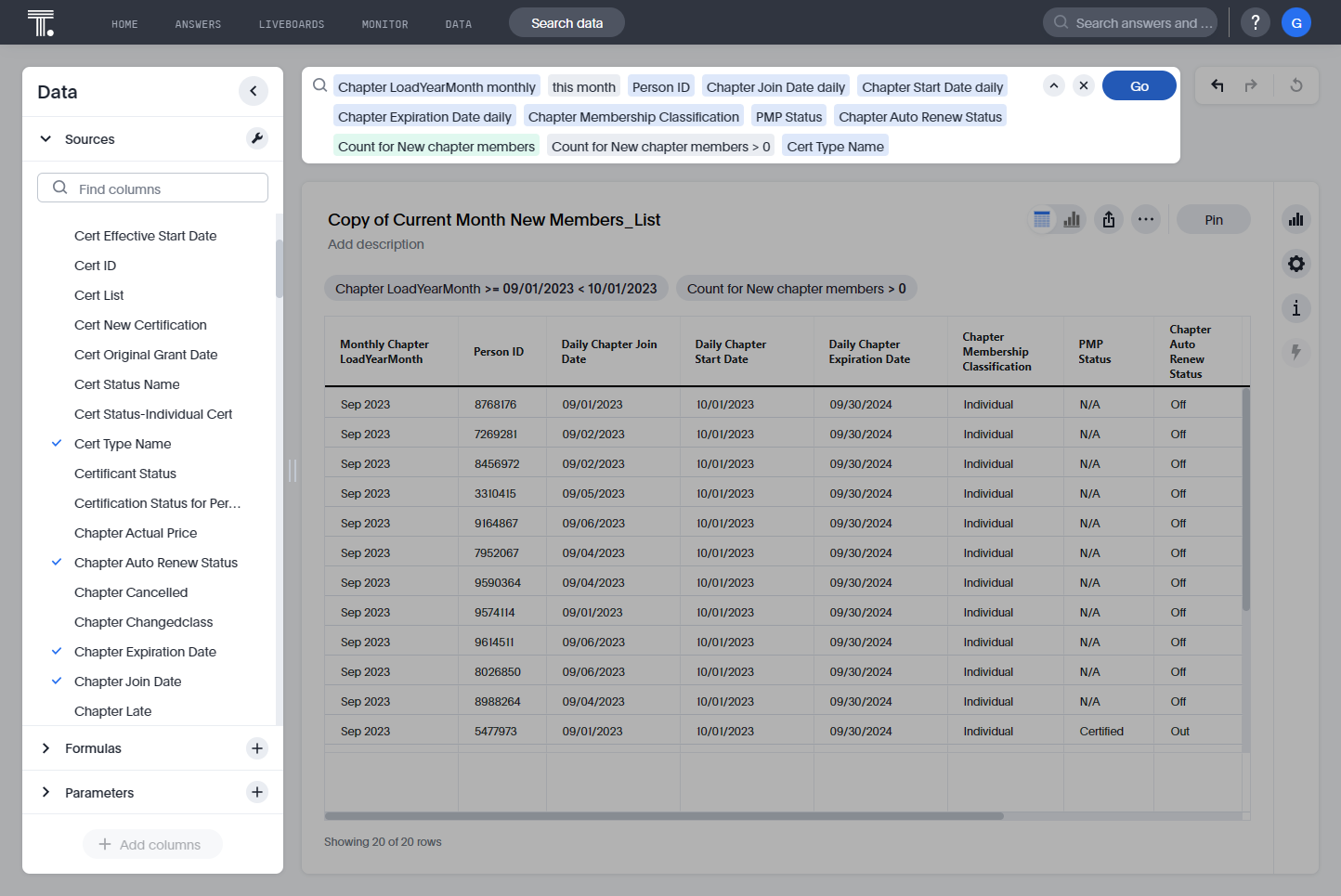1341x896 pixels.
Task: Collapse the search bar with up caret
Action: click(x=1054, y=85)
